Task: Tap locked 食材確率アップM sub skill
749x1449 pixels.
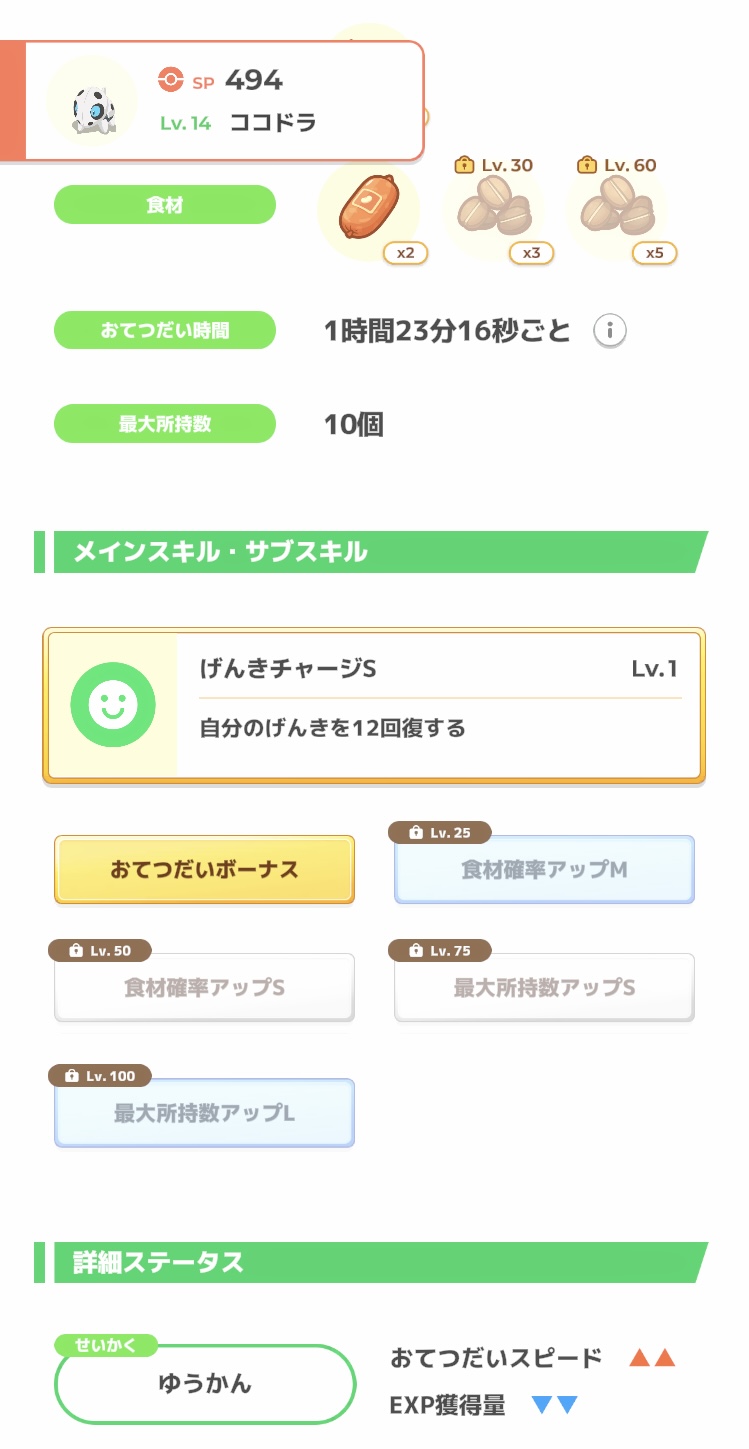Action: tap(544, 869)
